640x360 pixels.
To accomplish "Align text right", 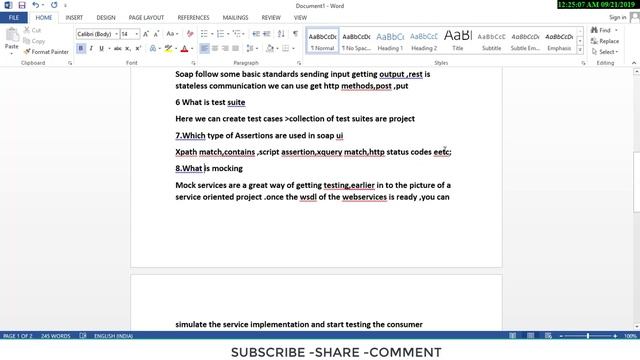I will [225, 49].
